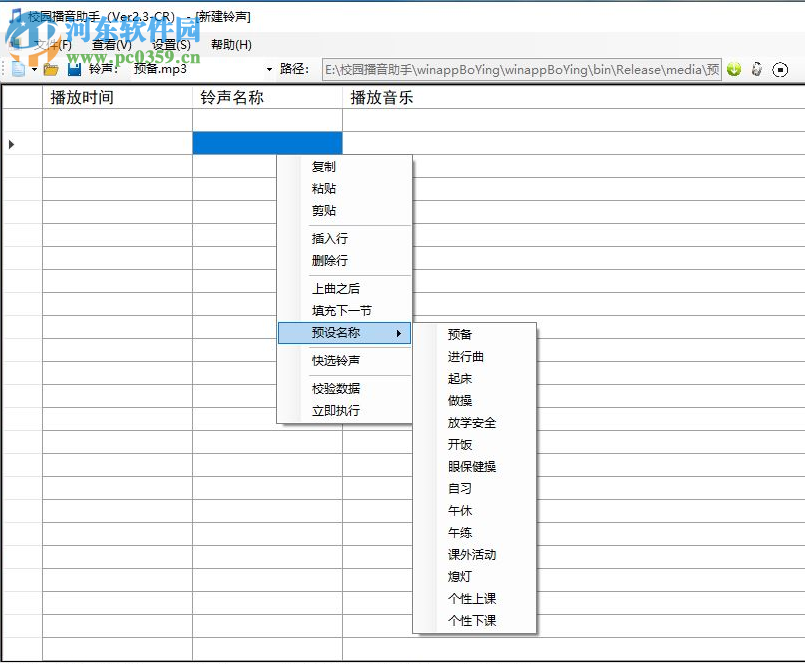Open the 帮助(H) menu
Image resolution: width=805 pixels, height=664 pixels.
[230, 44]
